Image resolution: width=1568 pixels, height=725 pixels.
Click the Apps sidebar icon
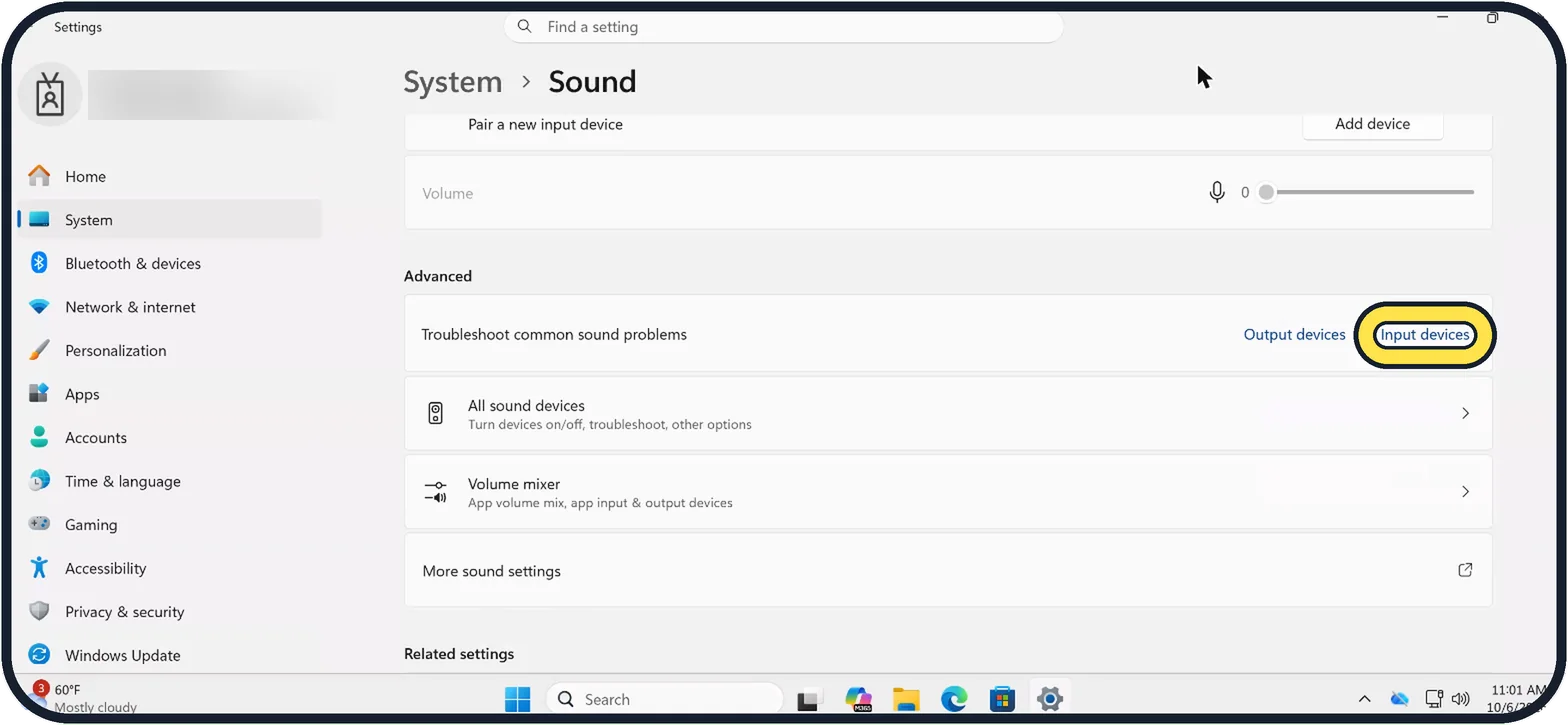39,394
